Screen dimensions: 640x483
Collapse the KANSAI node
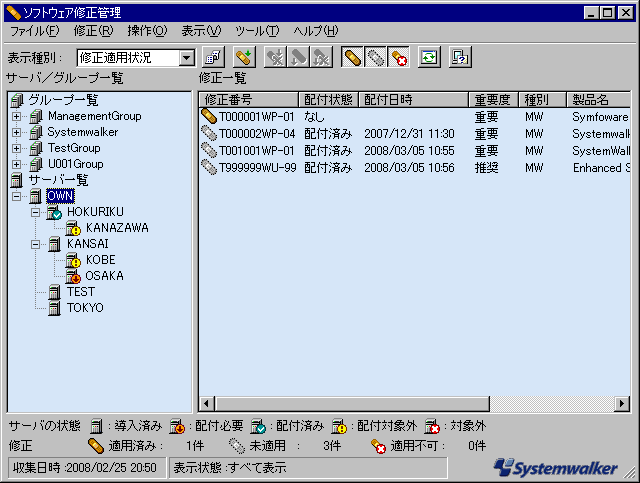pos(36,244)
